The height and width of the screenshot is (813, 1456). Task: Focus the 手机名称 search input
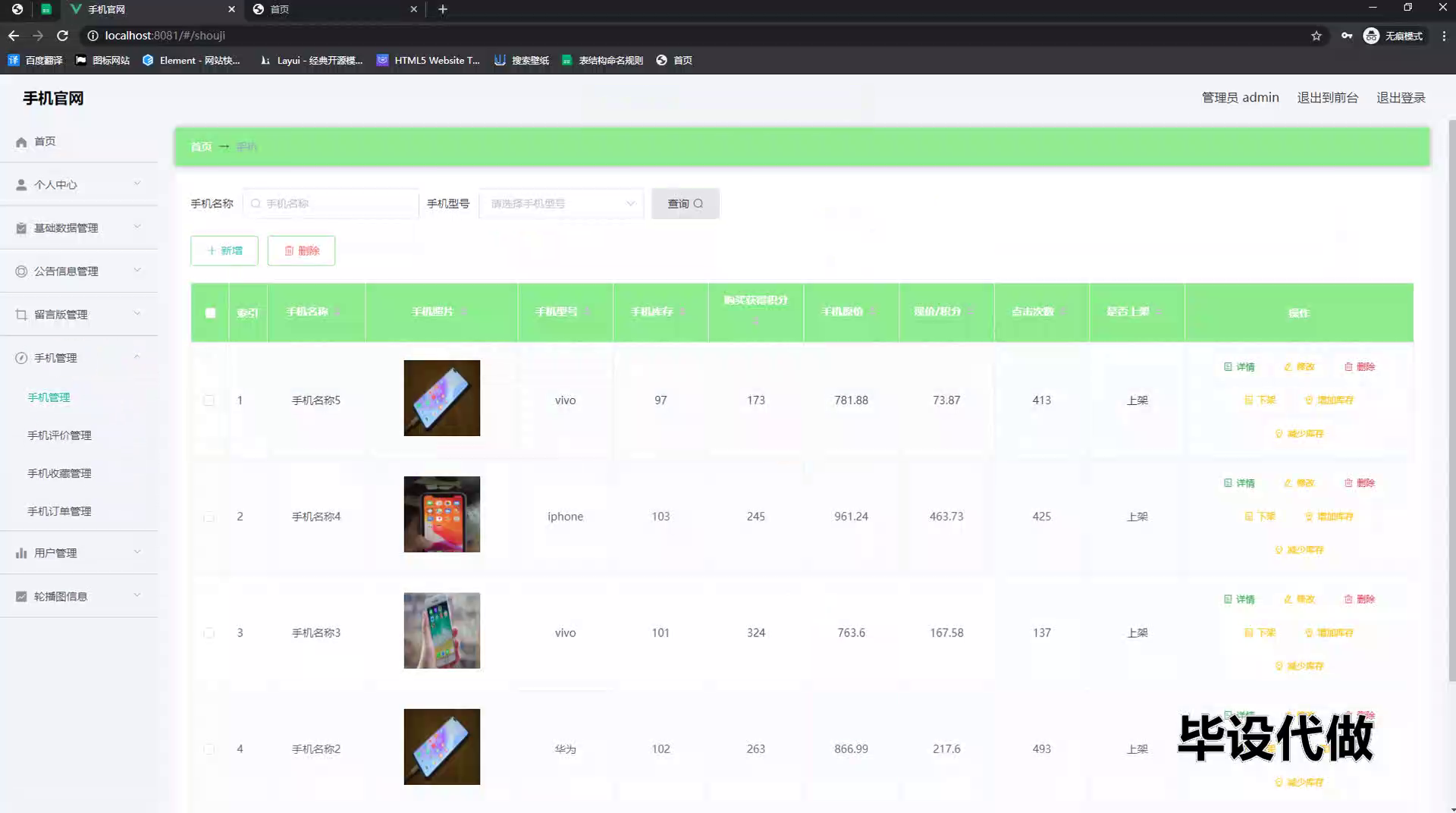click(x=331, y=203)
